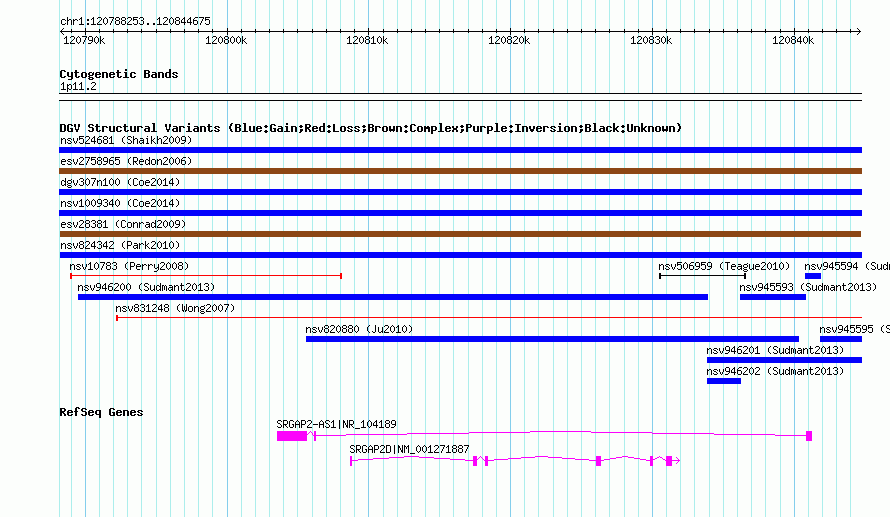This screenshot has width=890, height=517.
Task: Open the esv28381 (Conrad2009) label
Action: pos(123,224)
